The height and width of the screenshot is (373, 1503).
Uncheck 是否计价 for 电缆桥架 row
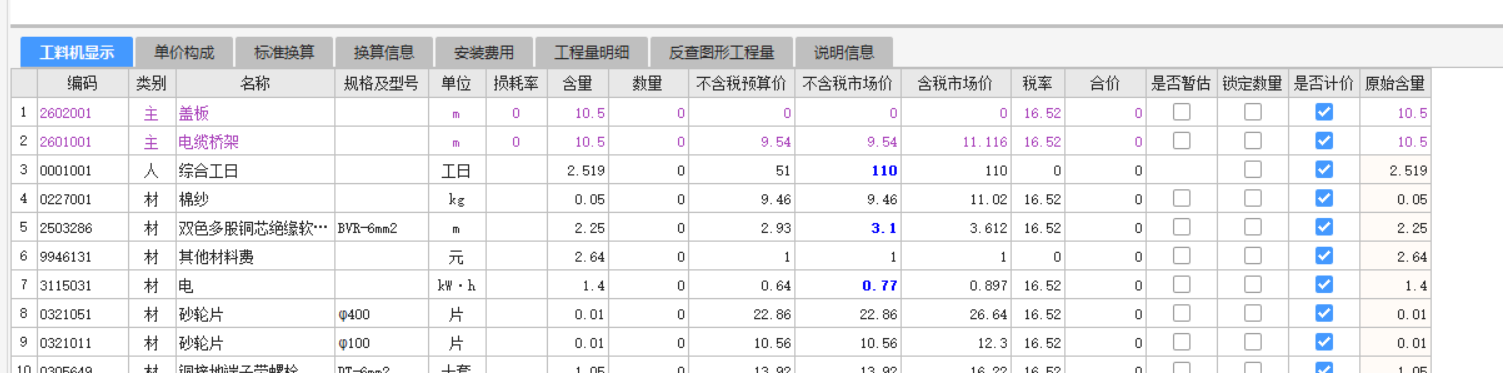pos(1324,141)
